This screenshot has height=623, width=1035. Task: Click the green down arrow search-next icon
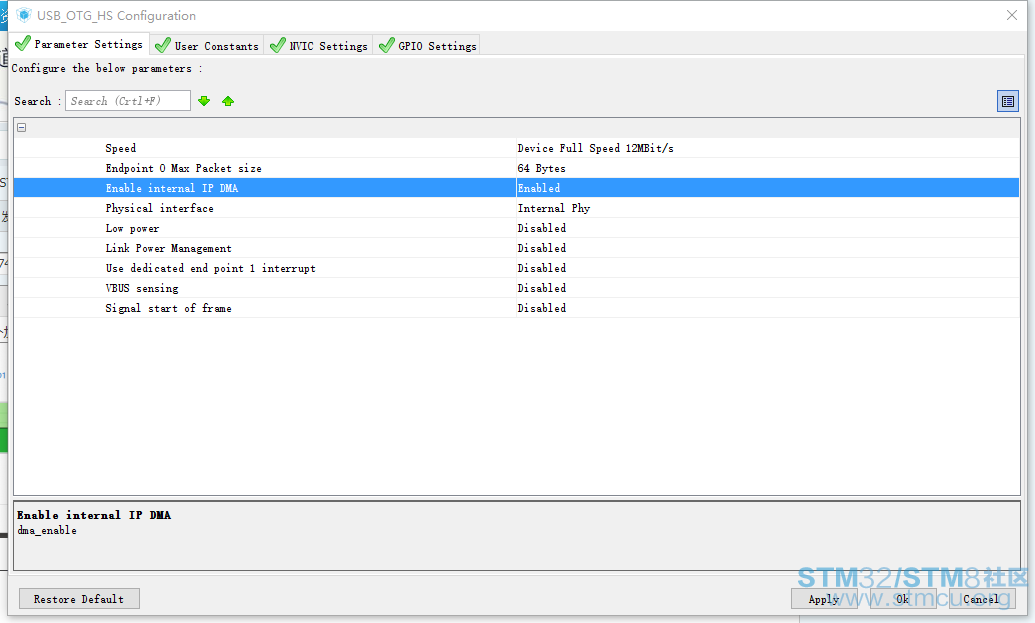pos(204,101)
